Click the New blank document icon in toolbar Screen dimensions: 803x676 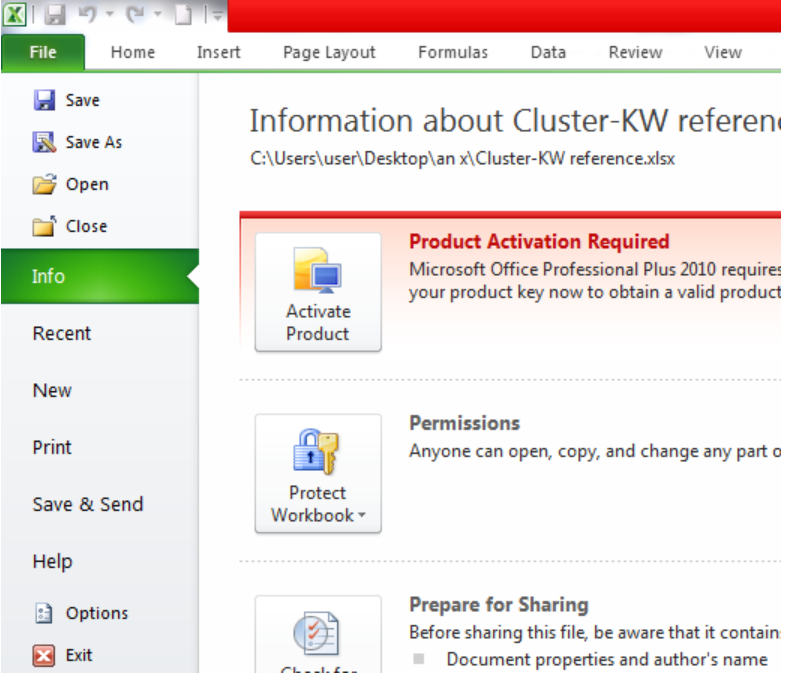pyautogui.click(x=183, y=14)
